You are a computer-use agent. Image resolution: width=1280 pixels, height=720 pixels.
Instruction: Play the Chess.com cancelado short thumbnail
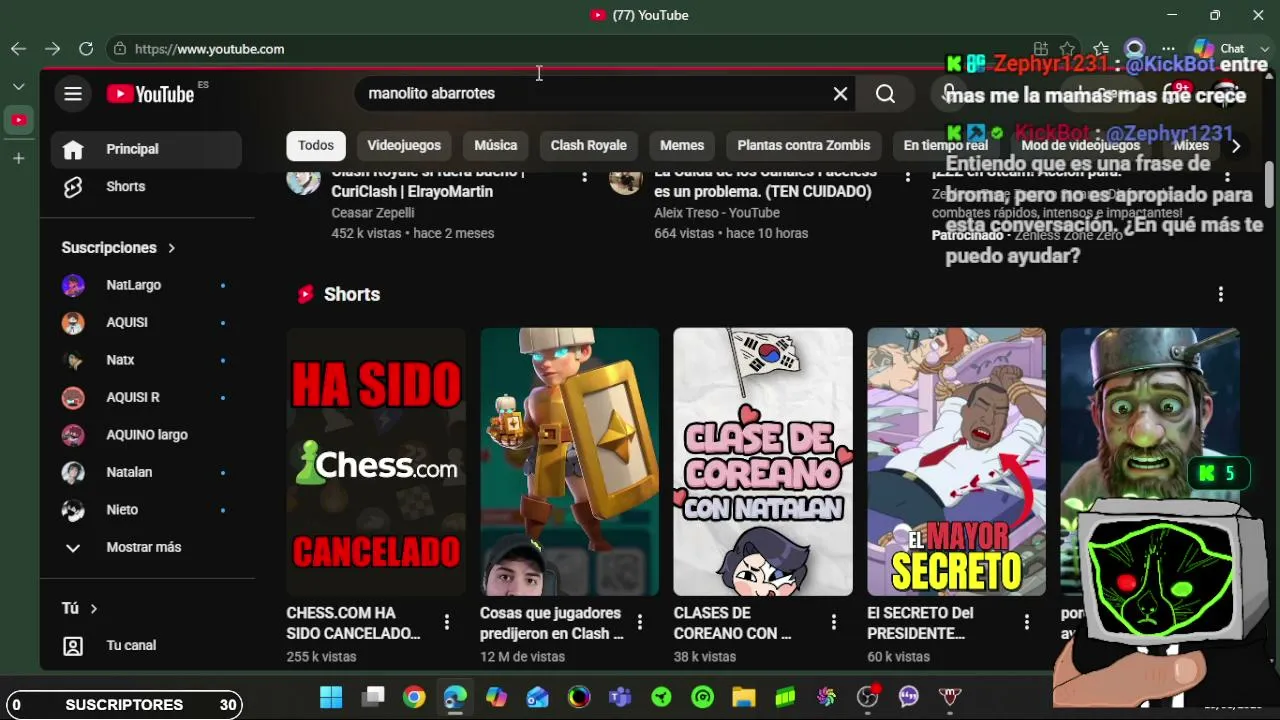[x=376, y=462]
